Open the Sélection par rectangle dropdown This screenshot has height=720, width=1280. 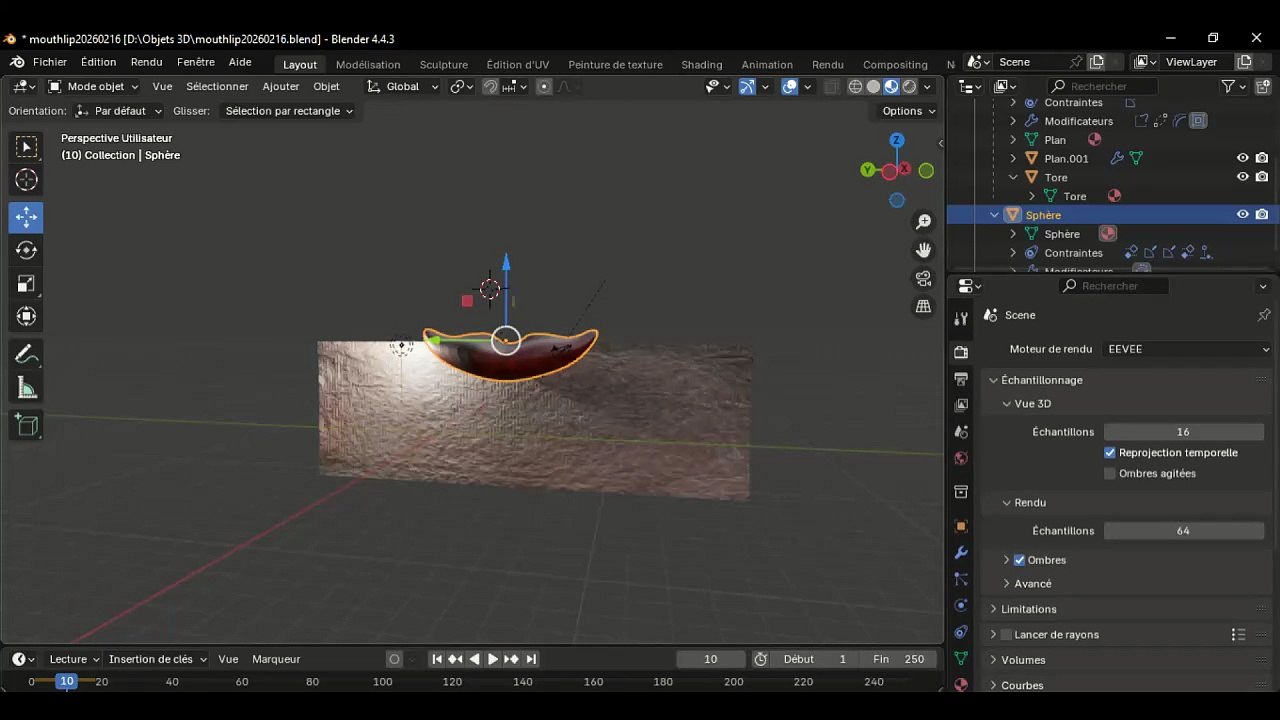[x=288, y=111]
